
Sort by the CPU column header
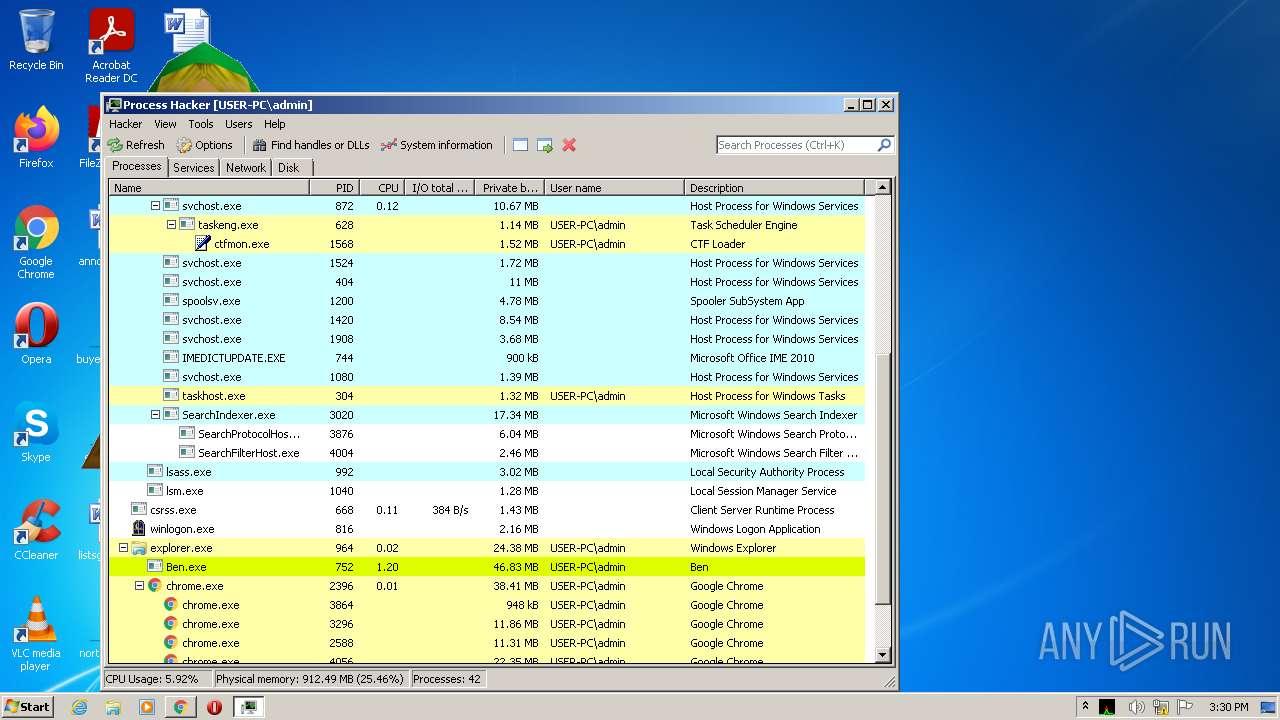(x=381, y=188)
